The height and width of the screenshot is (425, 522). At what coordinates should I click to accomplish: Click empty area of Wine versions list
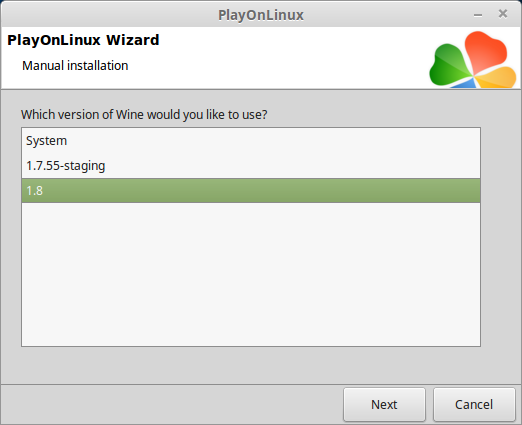(251, 274)
